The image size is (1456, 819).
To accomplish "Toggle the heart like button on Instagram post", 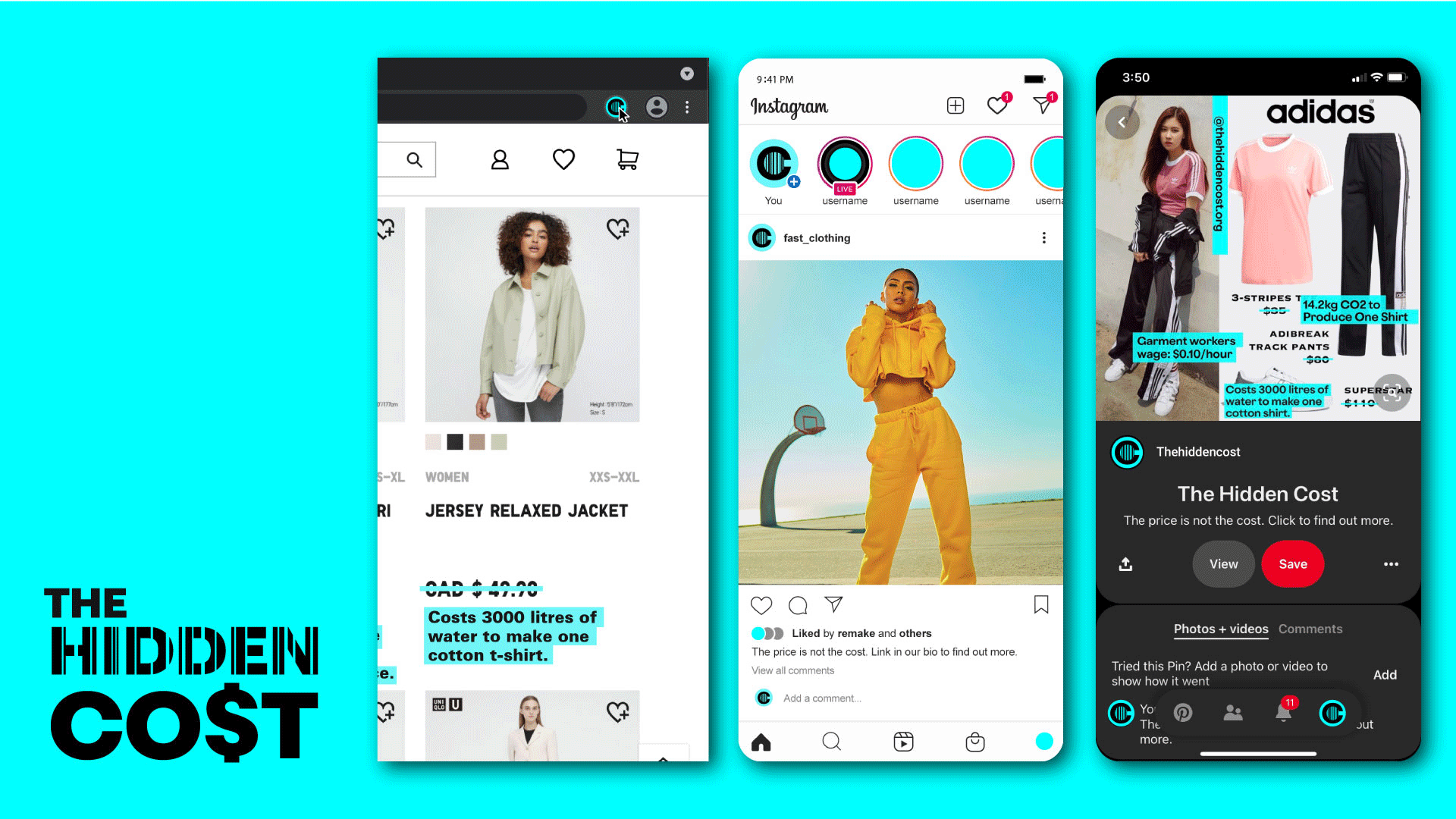I will pyautogui.click(x=761, y=604).
